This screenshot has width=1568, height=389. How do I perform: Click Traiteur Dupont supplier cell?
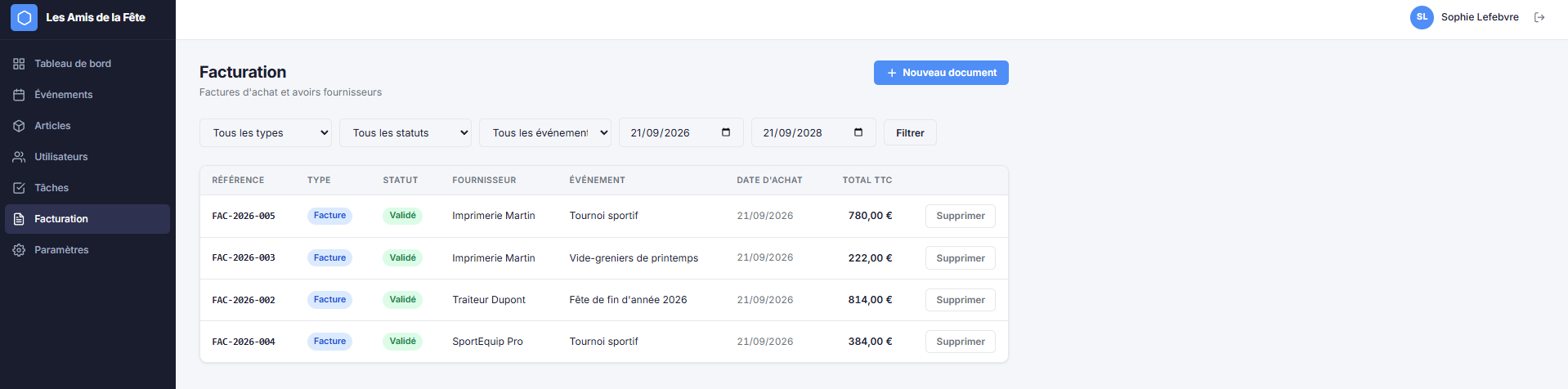(489, 300)
